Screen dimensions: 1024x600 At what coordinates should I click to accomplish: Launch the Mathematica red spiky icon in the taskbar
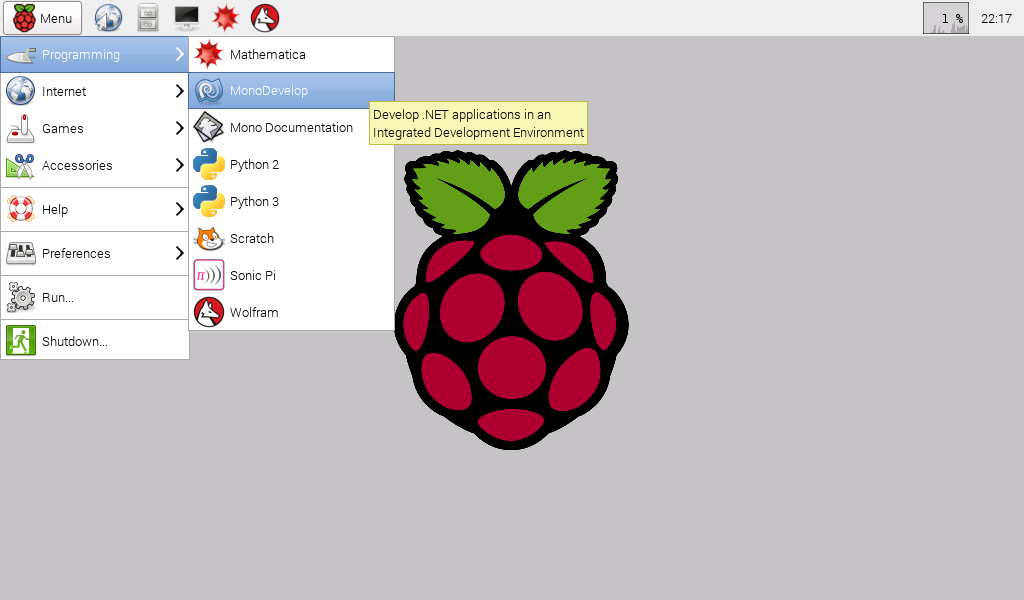click(x=225, y=18)
